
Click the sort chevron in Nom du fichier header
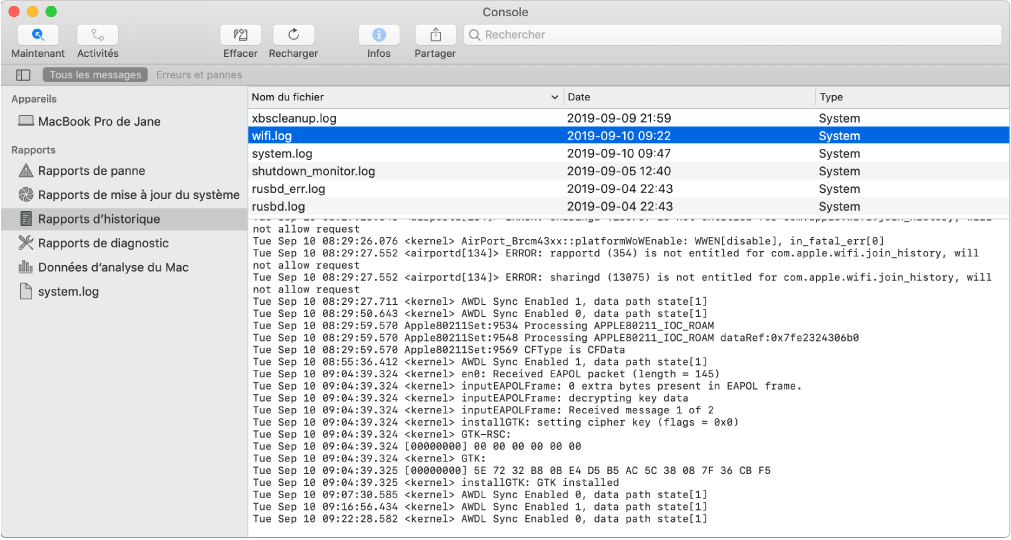point(555,98)
